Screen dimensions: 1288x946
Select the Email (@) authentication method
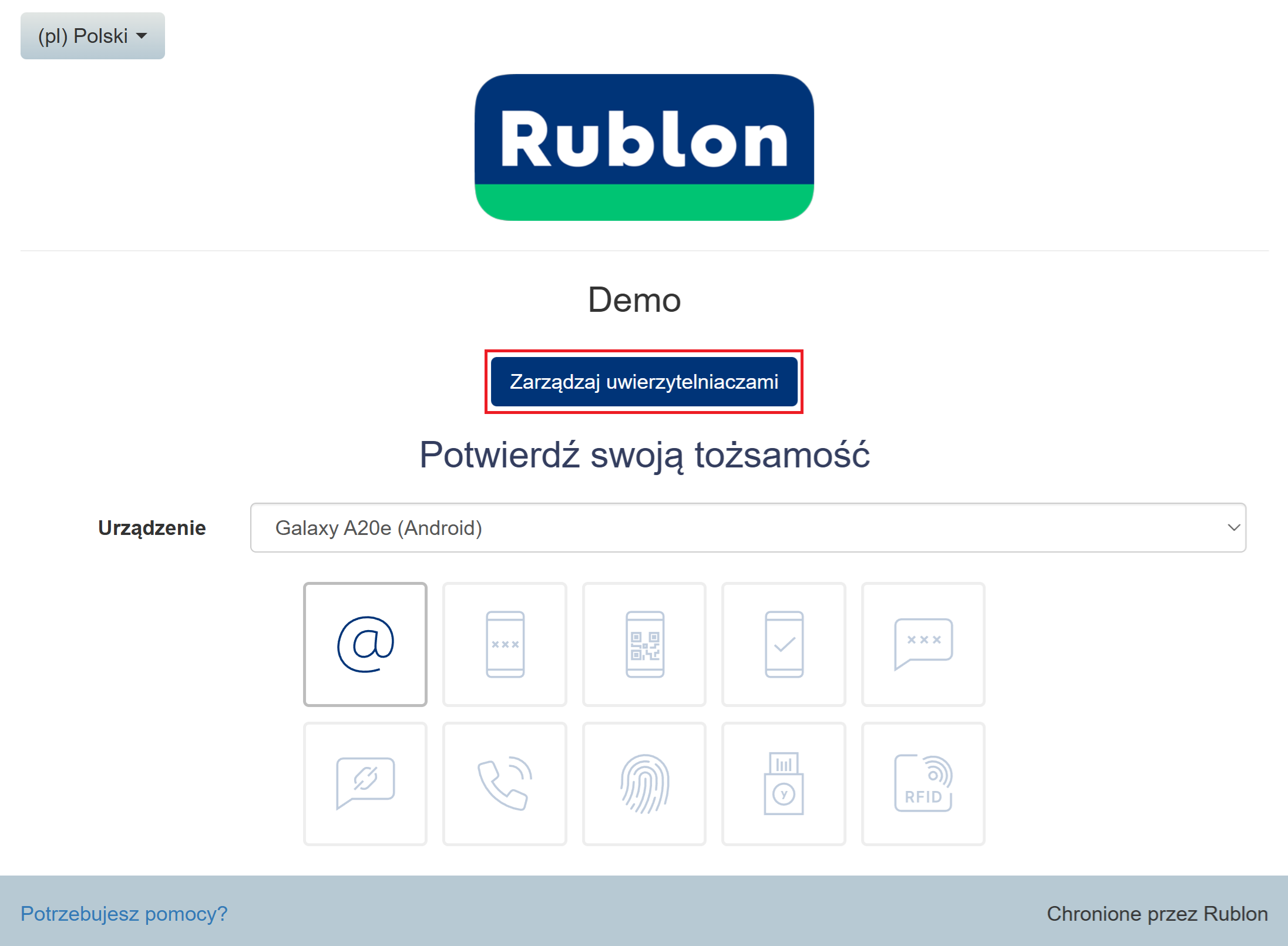tap(365, 644)
